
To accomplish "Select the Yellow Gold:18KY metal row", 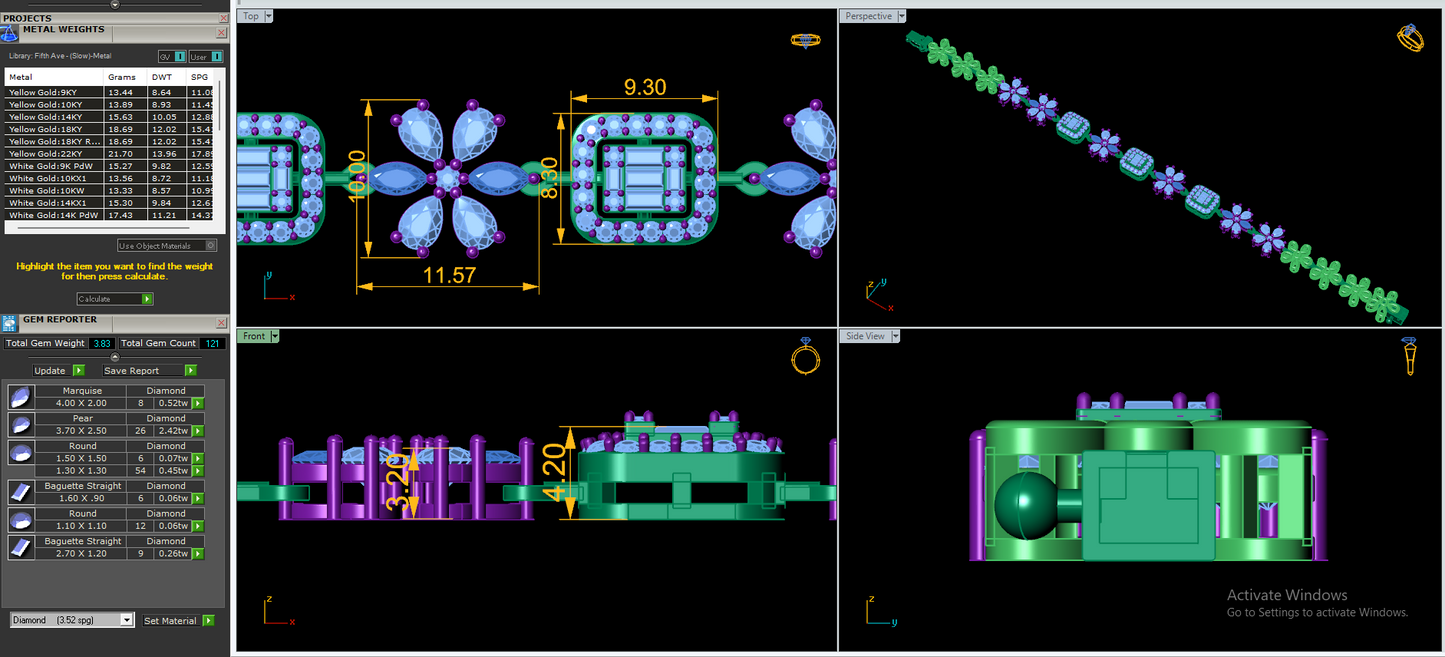I will pyautogui.click(x=110, y=130).
